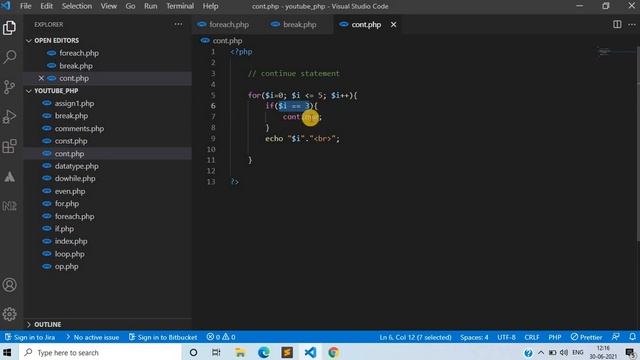
Task: Open the Edit menu
Action: [47, 6]
